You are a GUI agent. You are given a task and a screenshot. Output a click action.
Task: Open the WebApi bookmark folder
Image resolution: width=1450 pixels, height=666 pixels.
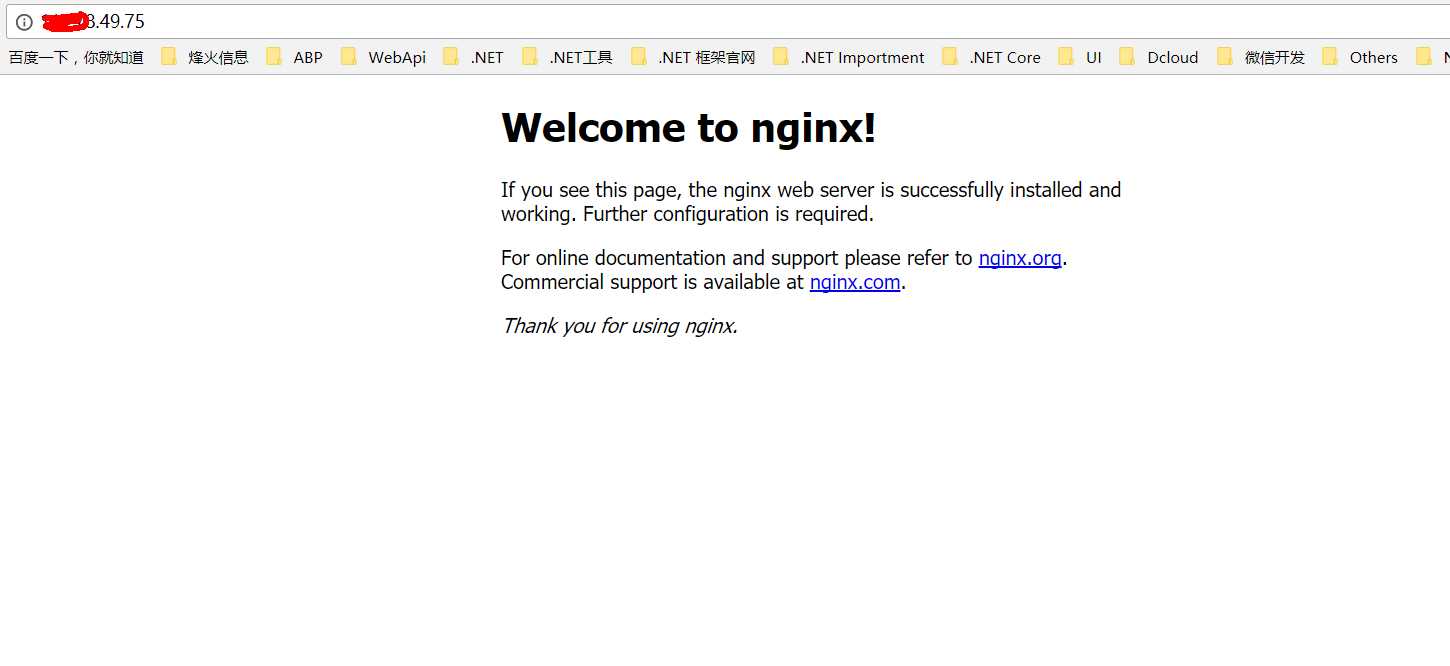point(384,58)
